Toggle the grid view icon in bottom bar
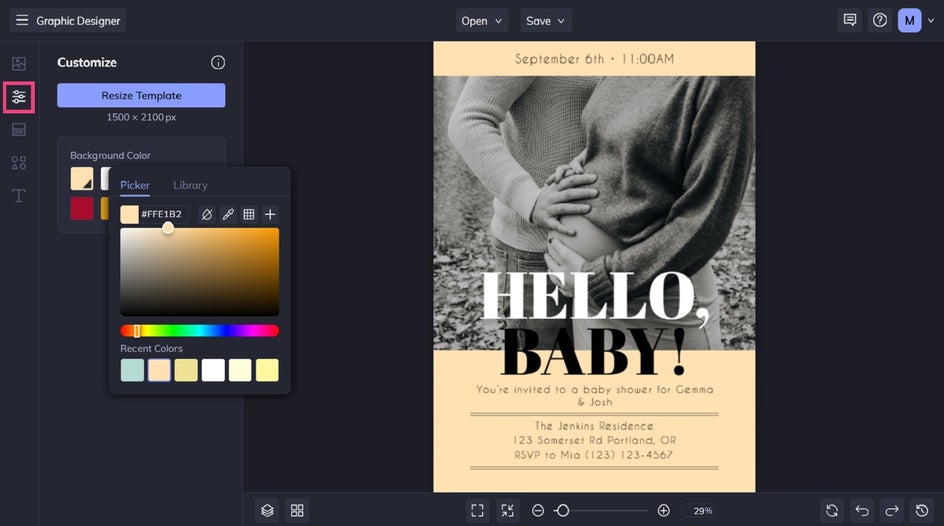This screenshot has width=944, height=526. (297, 510)
